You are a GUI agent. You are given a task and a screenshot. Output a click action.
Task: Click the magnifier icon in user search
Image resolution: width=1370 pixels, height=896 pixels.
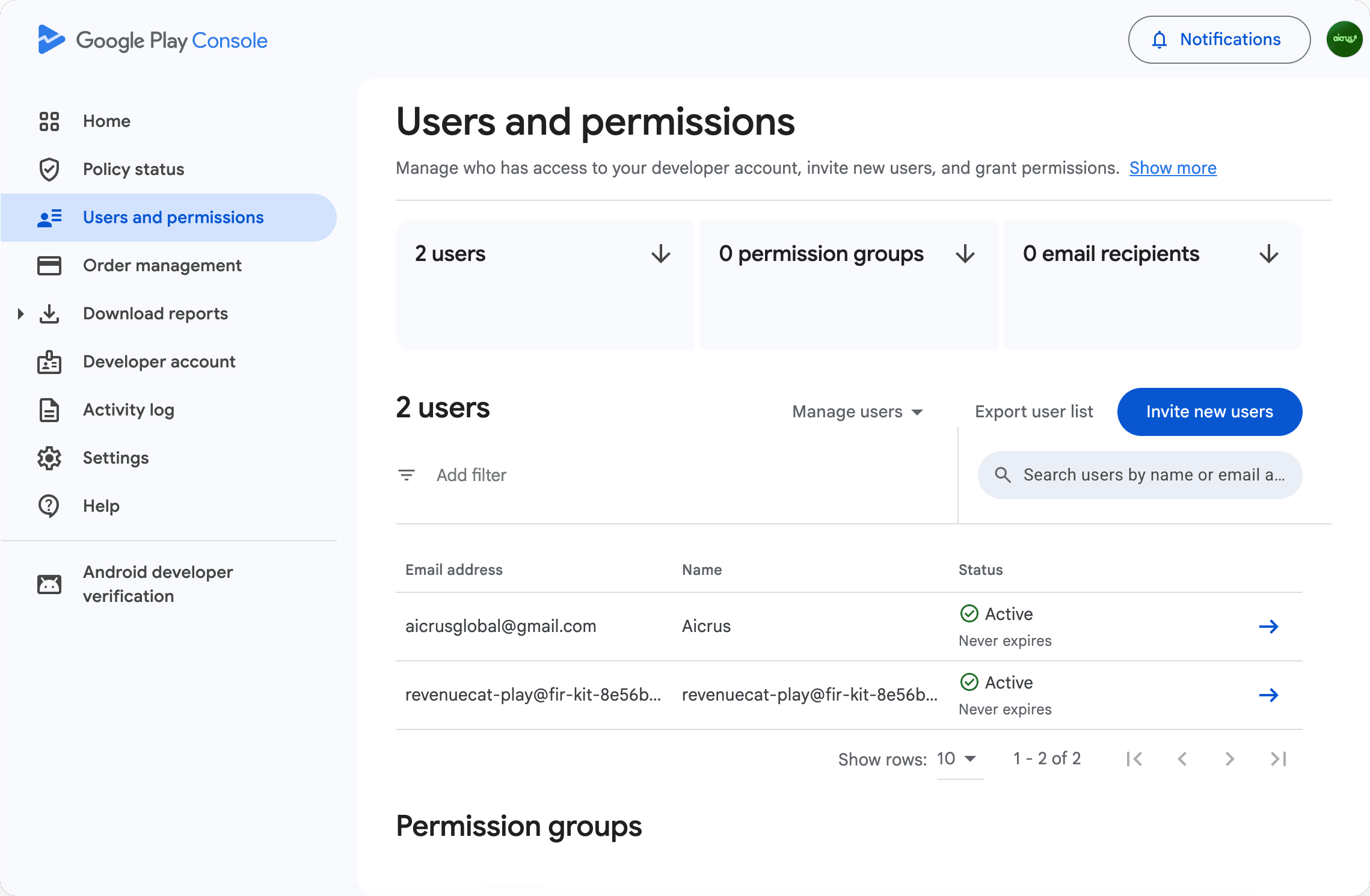1003,475
